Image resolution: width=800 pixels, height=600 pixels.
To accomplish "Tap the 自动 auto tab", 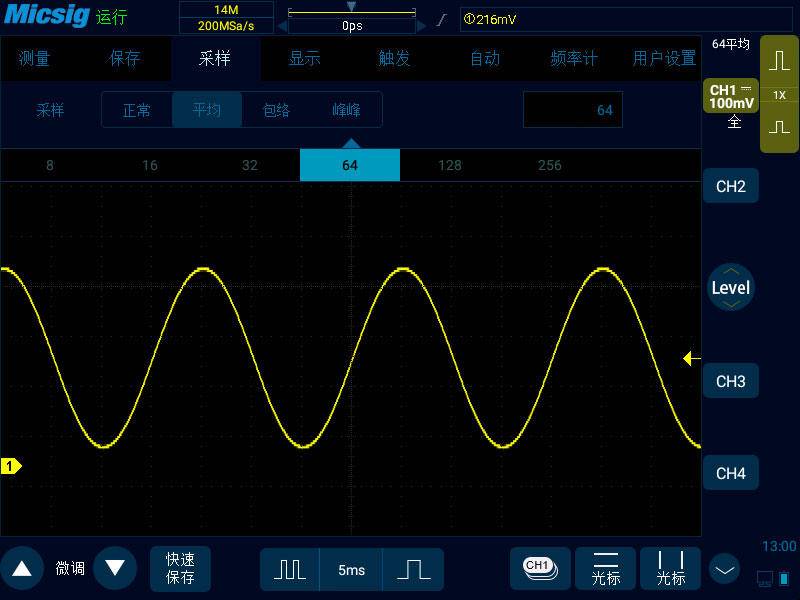I will (x=485, y=58).
